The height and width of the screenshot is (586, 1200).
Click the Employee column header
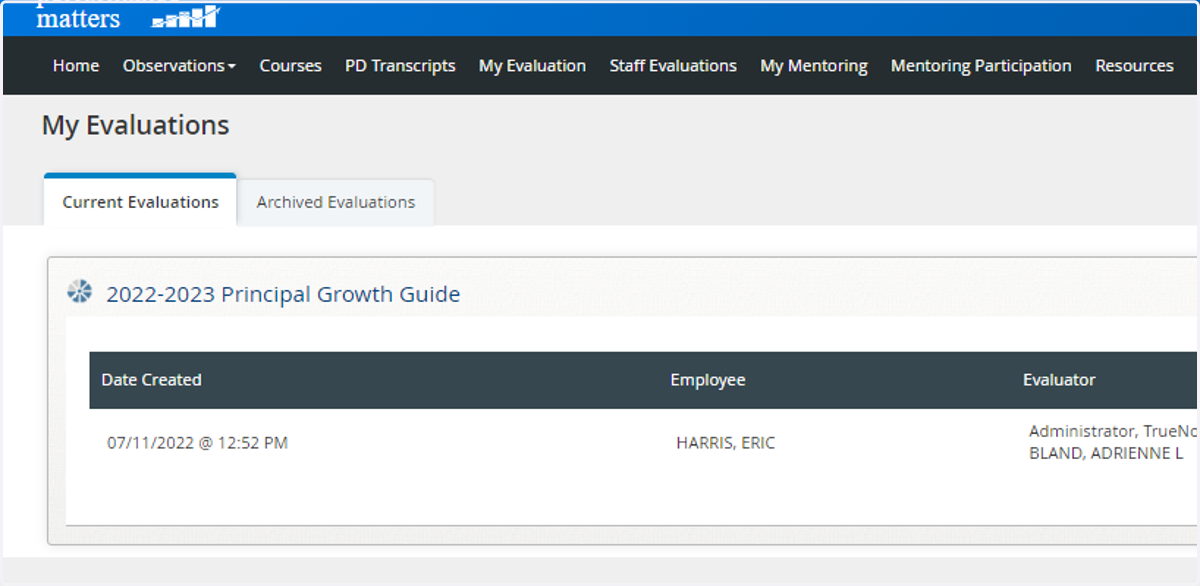click(708, 380)
